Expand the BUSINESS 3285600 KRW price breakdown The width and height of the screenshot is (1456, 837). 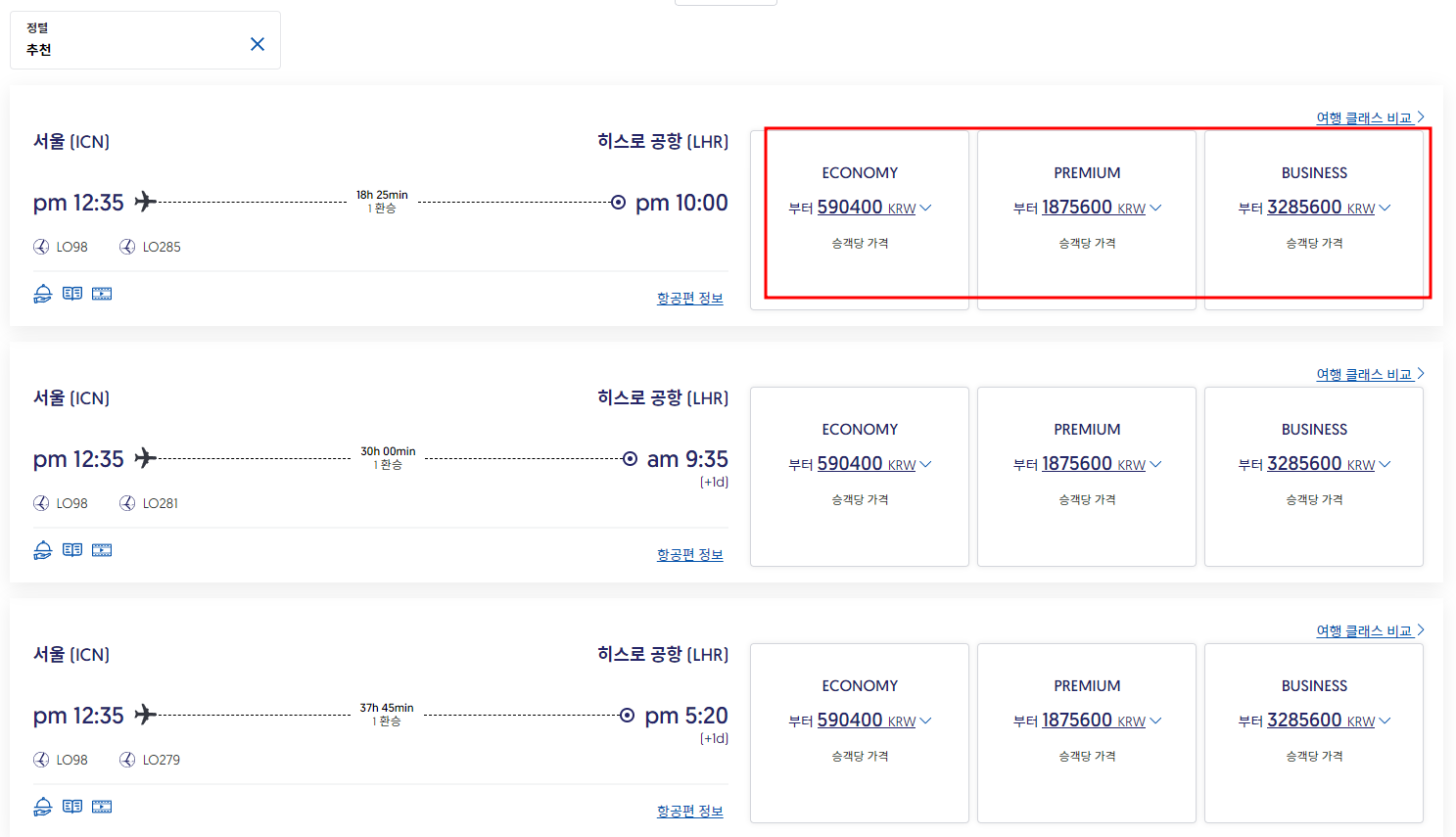tap(1384, 207)
